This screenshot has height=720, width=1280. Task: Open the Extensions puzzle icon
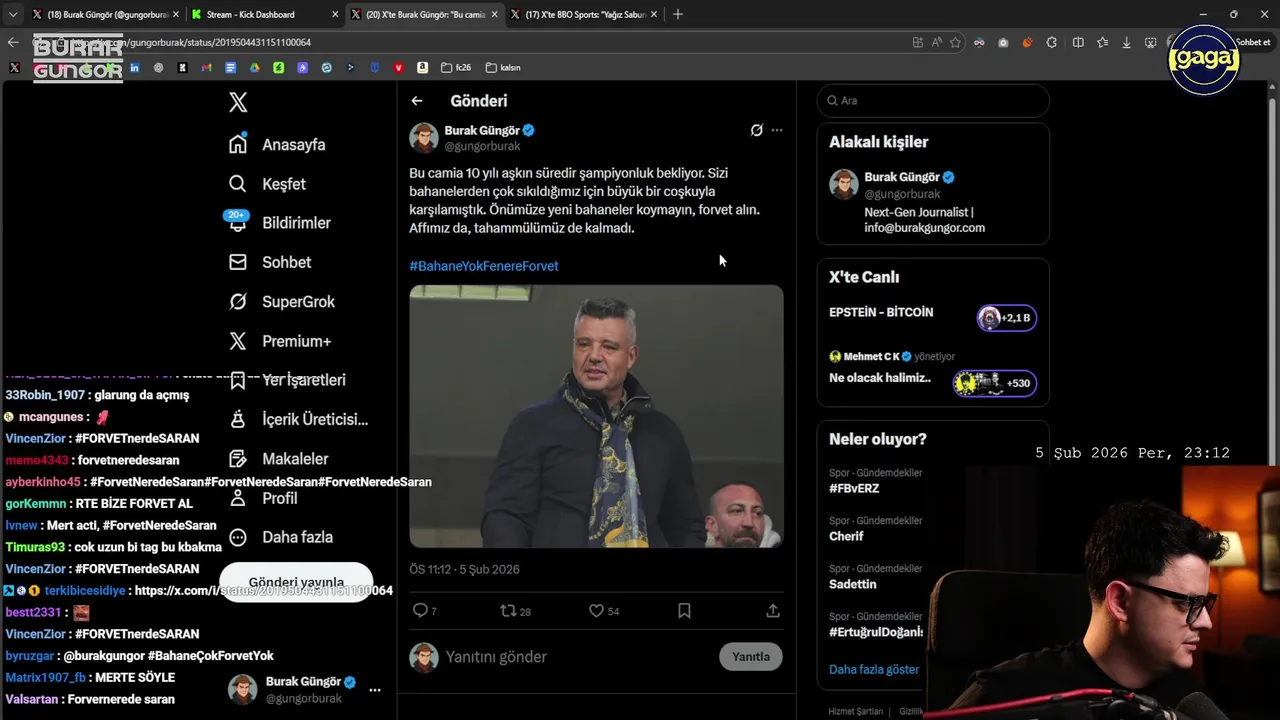(1052, 42)
